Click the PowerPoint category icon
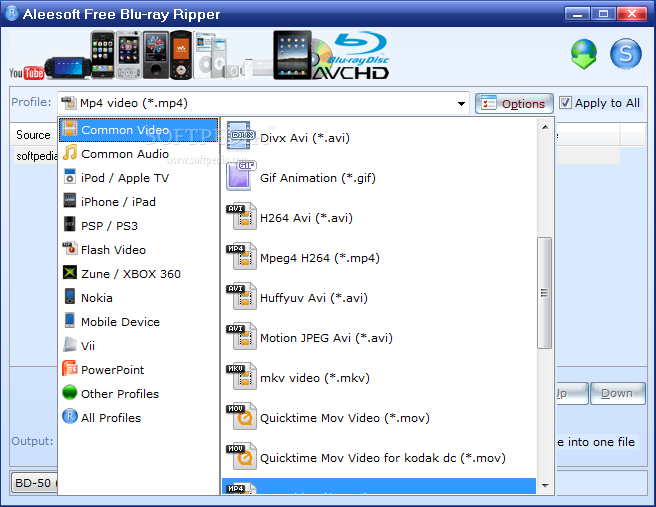656x507 pixels. pyautogui.click(x=70, y=369)
